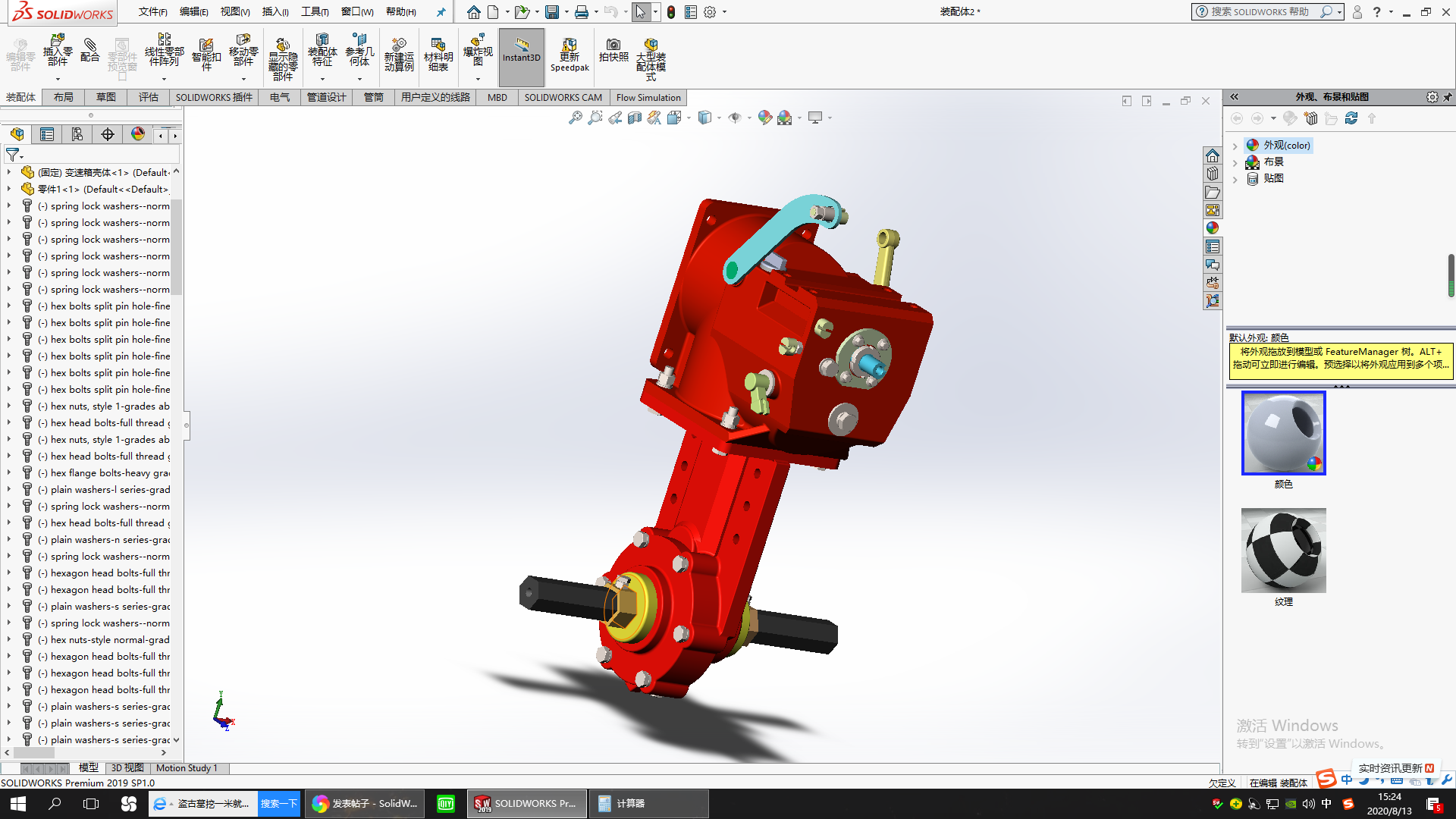Open the 线性零部件阵列 linear pattern tool
Viewport: 1456px width, 819px height.
(164, 50)
